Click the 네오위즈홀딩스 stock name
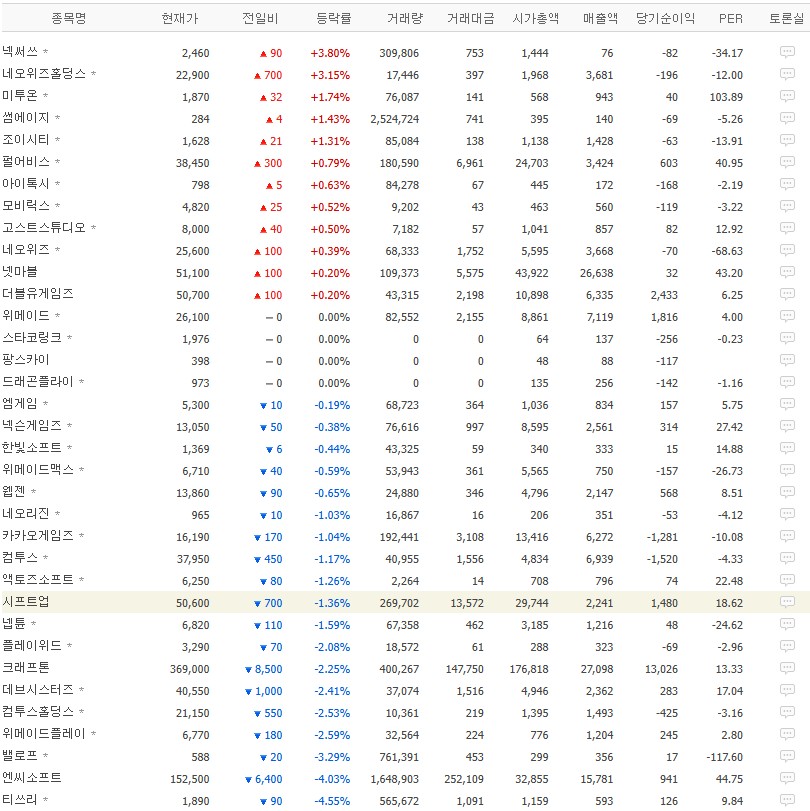Viewport: 810px width, 811px height. pos(44,73)
